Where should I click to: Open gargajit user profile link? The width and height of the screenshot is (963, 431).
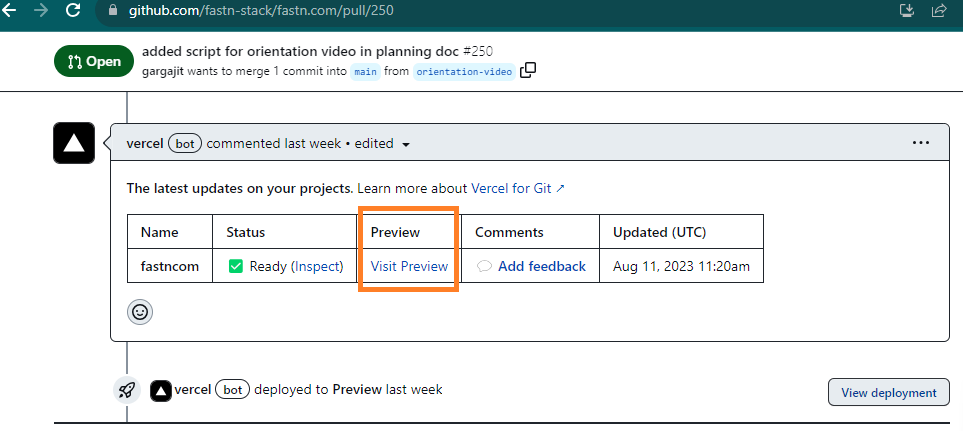(163, 71)
